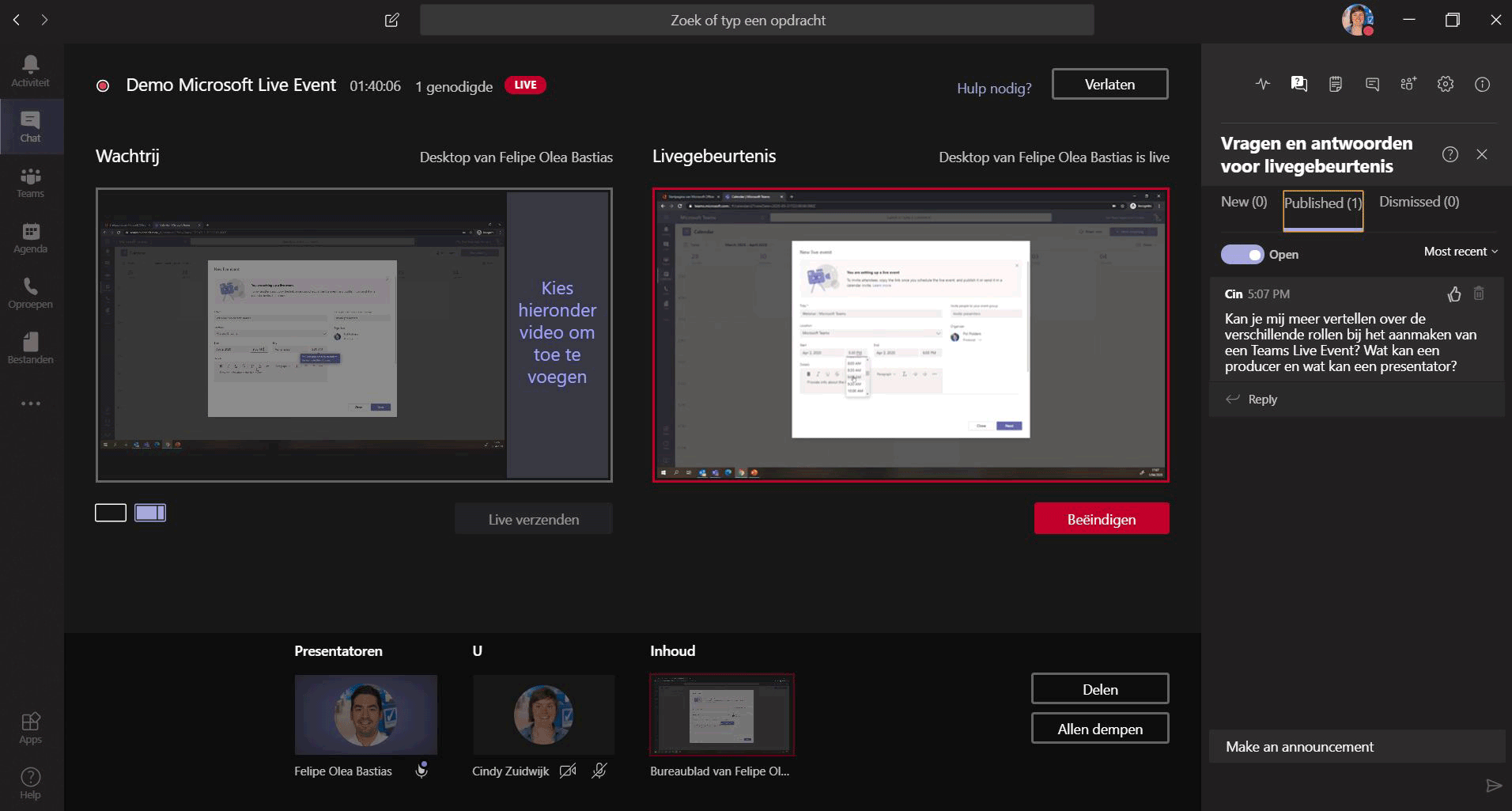Reply to Cin's question
The height and width of the screenshot is (811, 1512).
point(1252,400)
